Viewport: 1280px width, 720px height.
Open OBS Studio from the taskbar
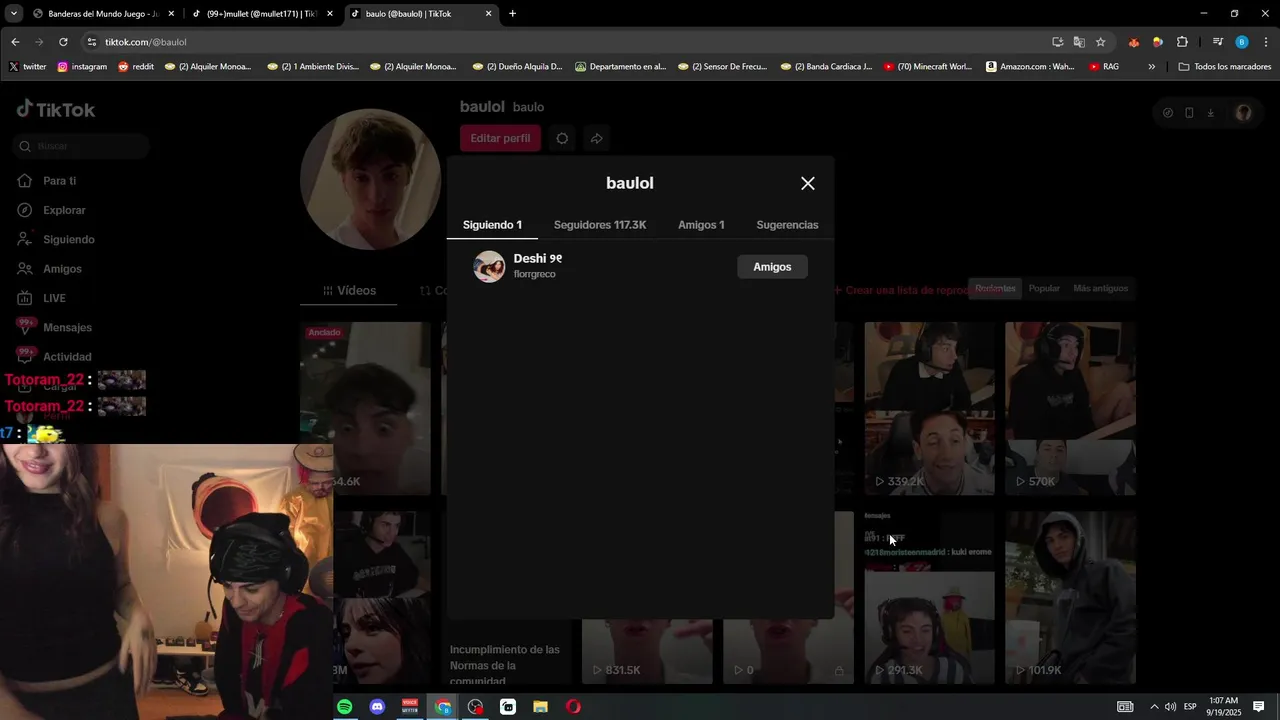[x=475, y=707]
